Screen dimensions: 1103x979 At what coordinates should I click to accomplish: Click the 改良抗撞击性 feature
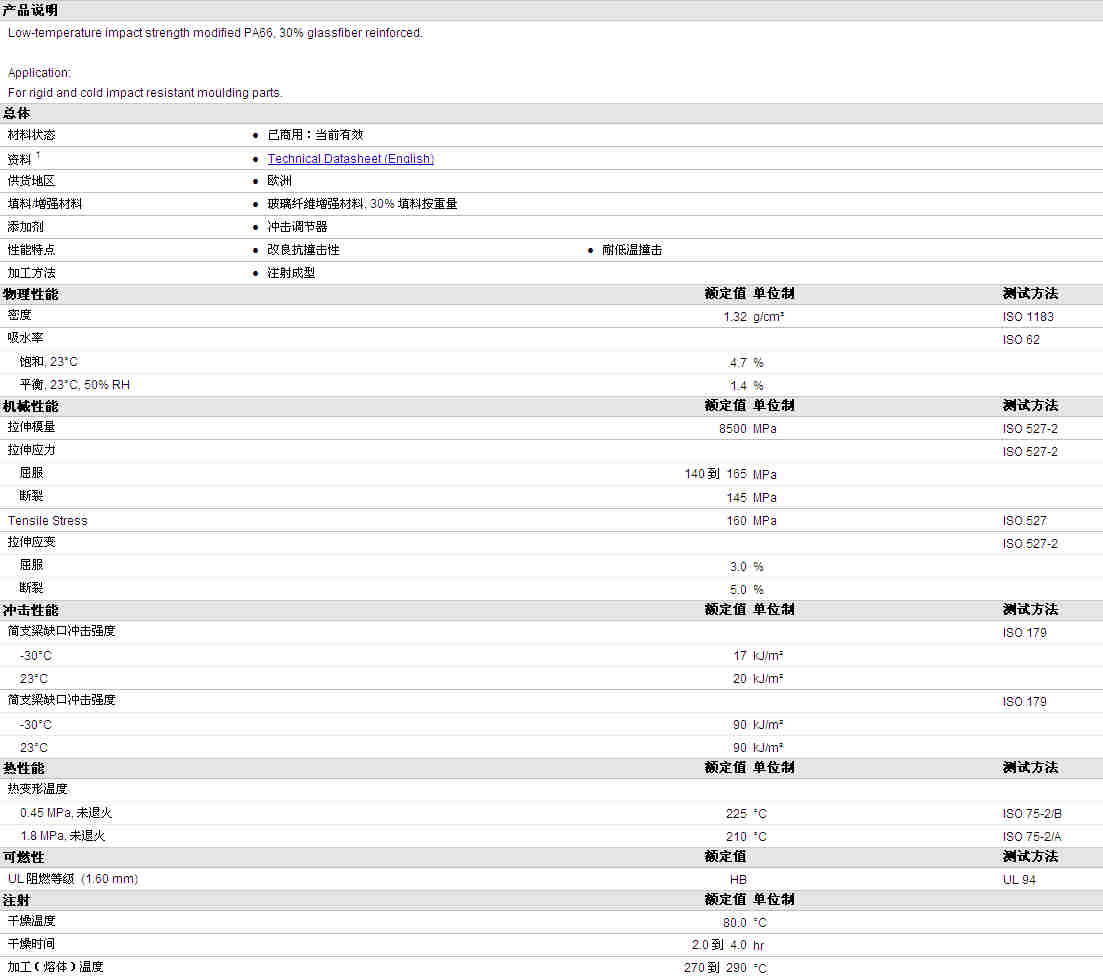(303, 250)
